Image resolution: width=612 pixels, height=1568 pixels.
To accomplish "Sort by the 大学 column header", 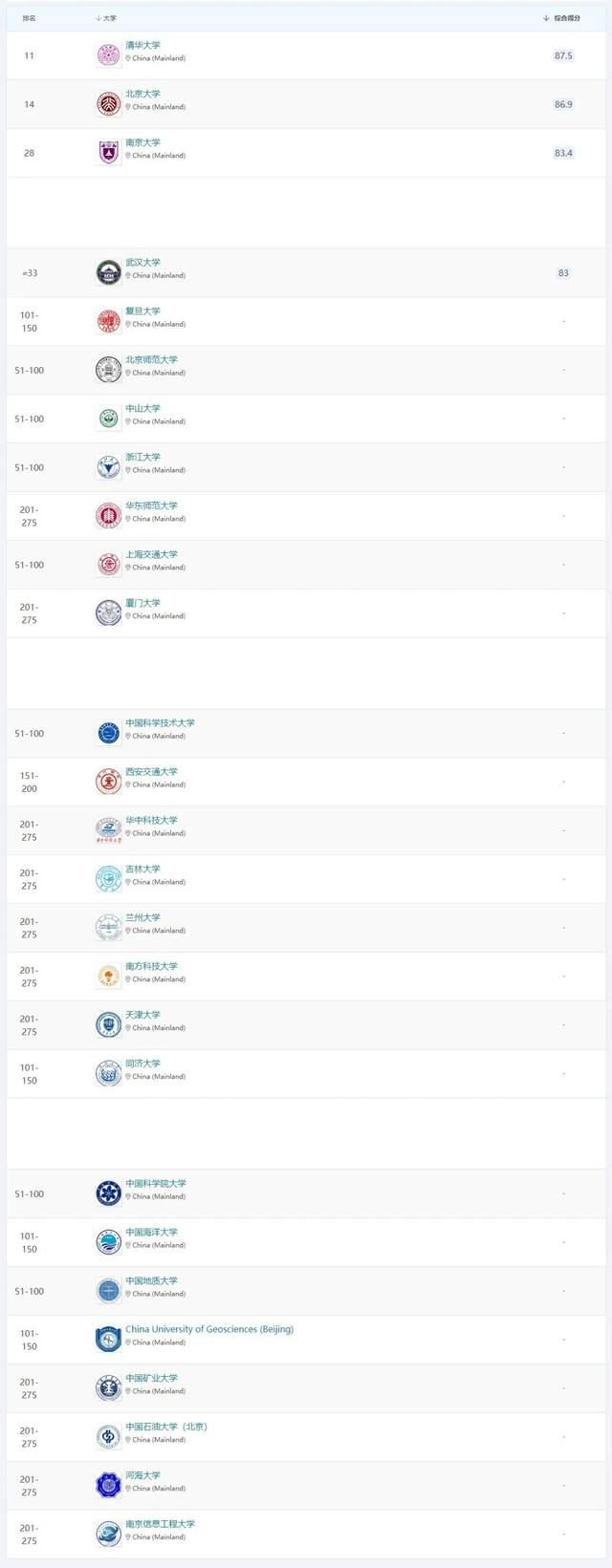I will [x=106, y=18].
